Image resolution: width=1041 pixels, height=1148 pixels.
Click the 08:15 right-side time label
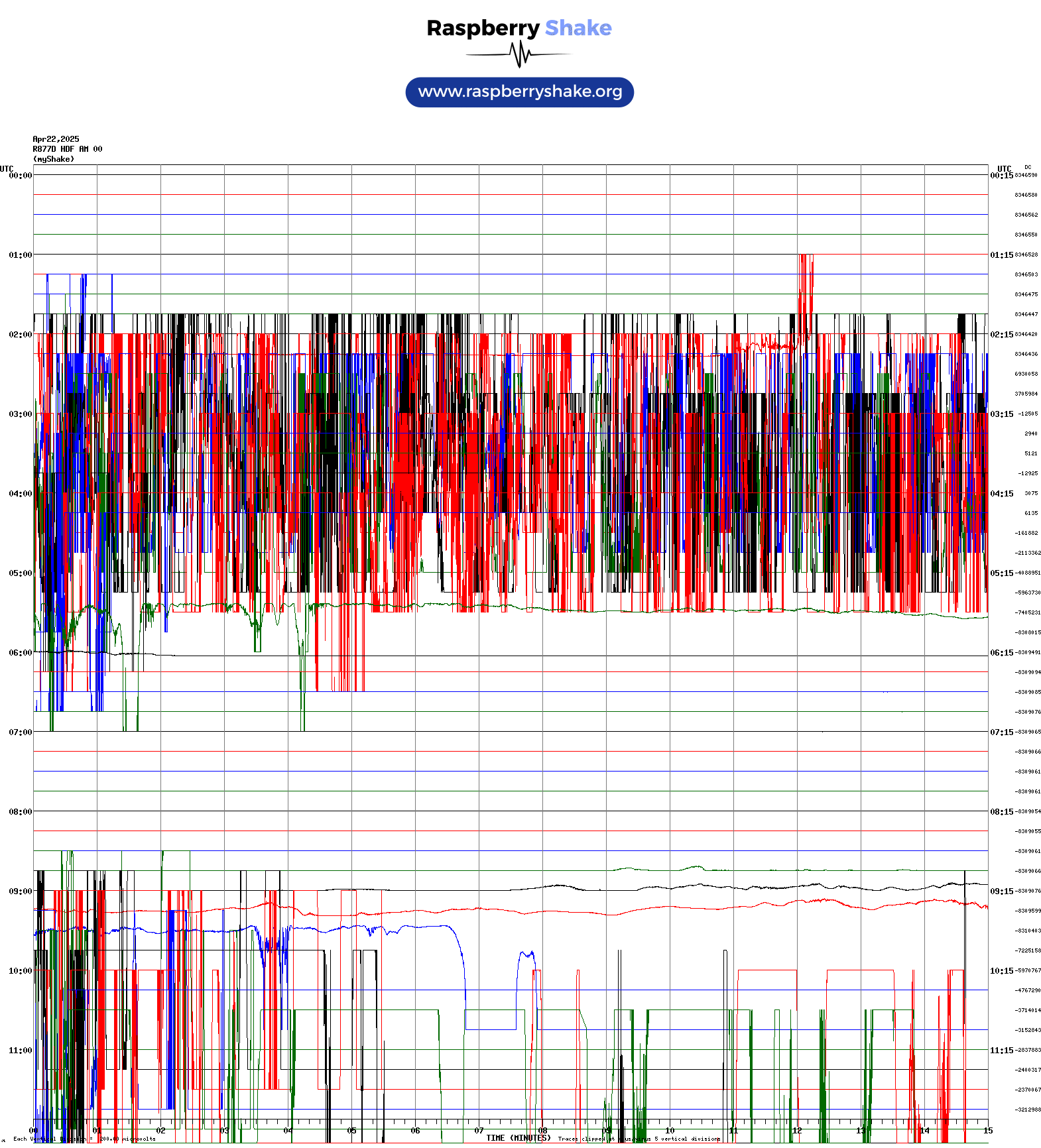tap(1001, 812)
